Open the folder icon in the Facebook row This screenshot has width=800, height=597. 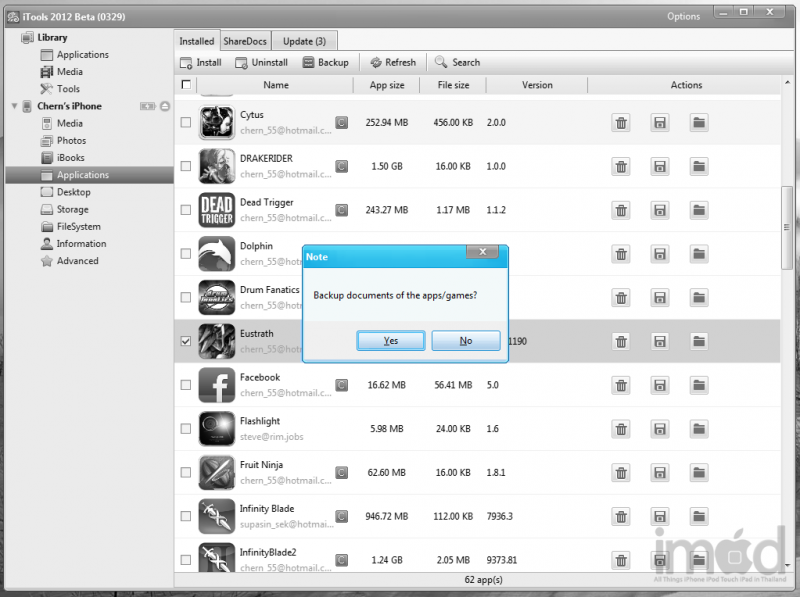coord(699,385)
